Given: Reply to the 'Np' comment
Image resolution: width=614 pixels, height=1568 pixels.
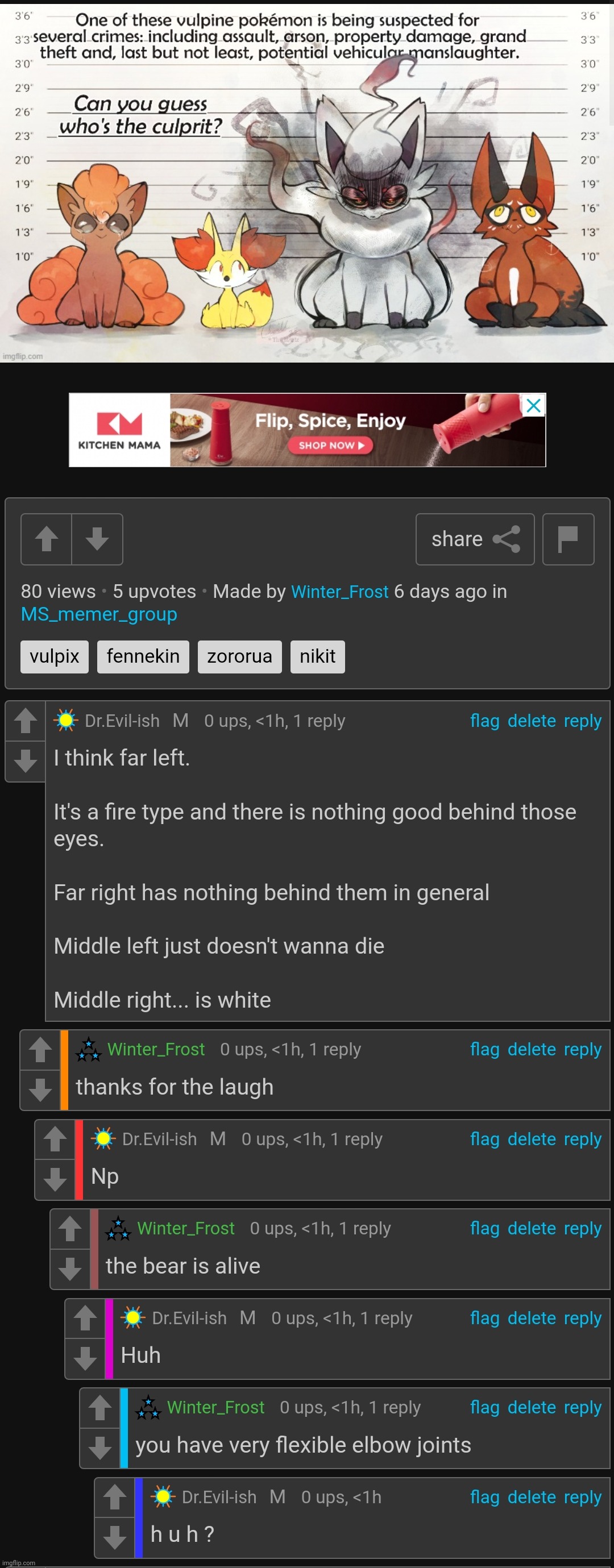Looking at the screenshot, I should click(582, 1139).
